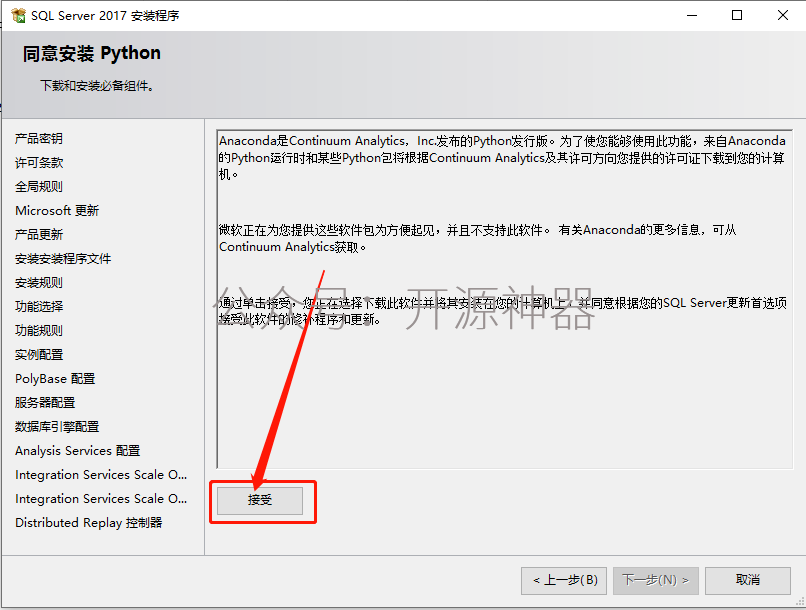Cancel setup with 取消 button
This screenshot has height=610, width=806.
click(747, 581)
